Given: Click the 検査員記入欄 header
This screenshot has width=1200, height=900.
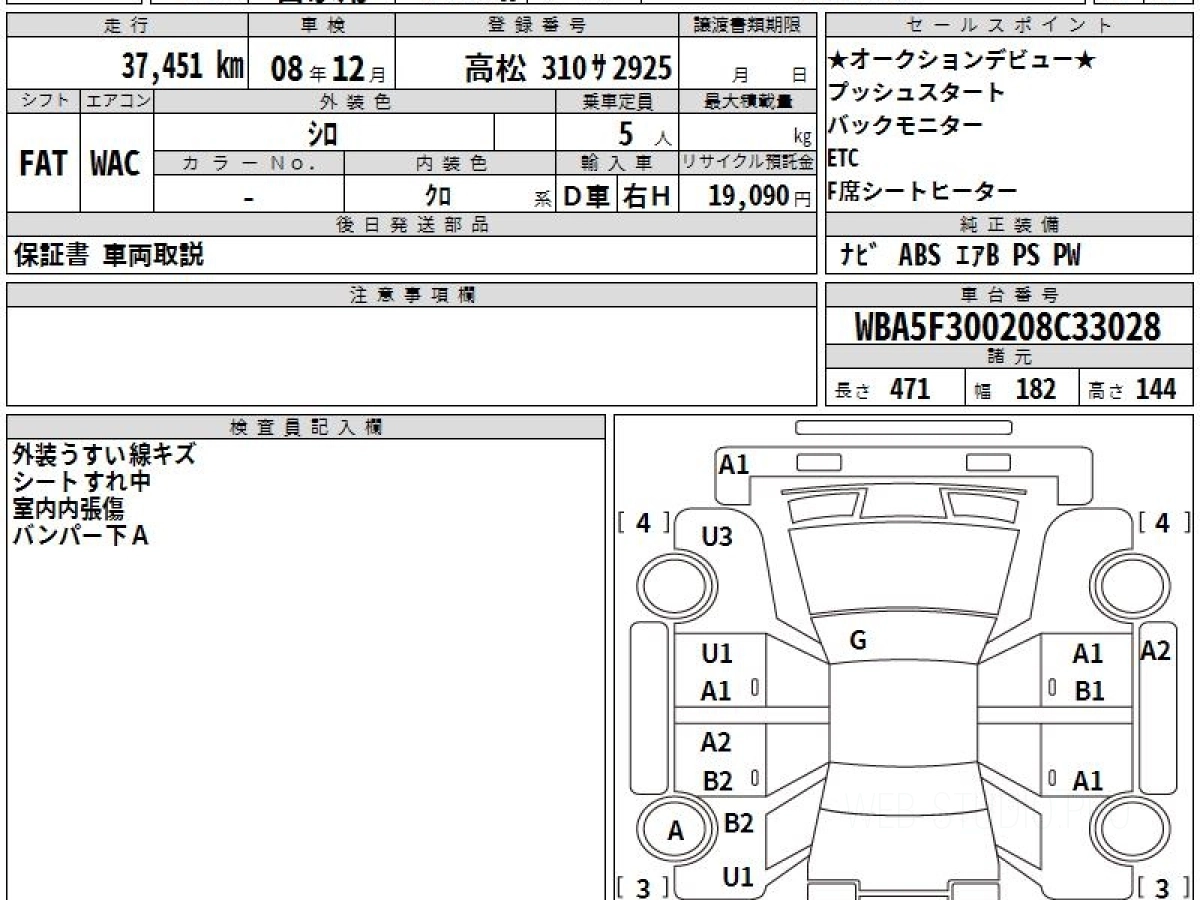Looking at the screenshot, I should pyautogui.click(x=305, y=427).
